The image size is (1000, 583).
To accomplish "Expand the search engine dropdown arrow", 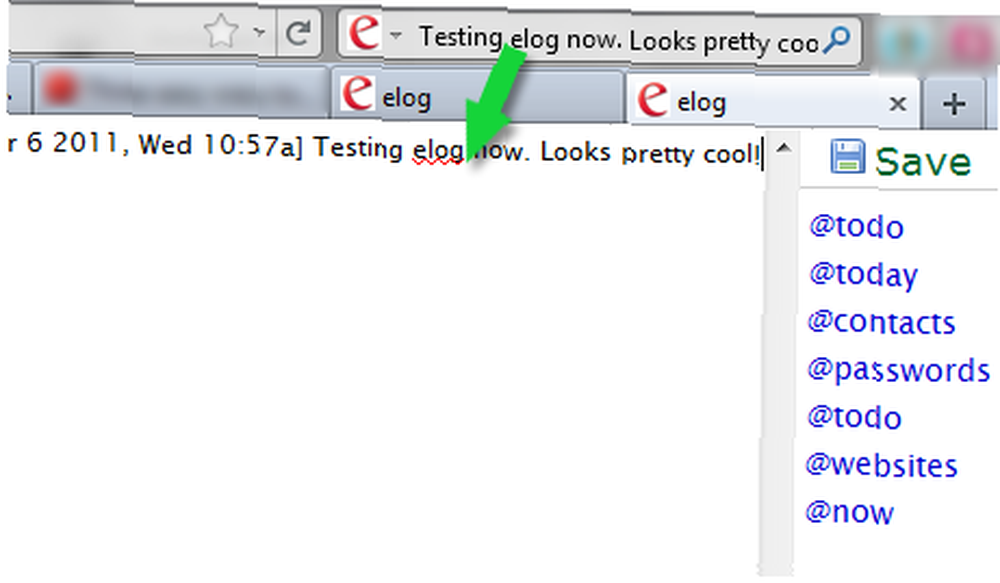I will coord(396,35).
